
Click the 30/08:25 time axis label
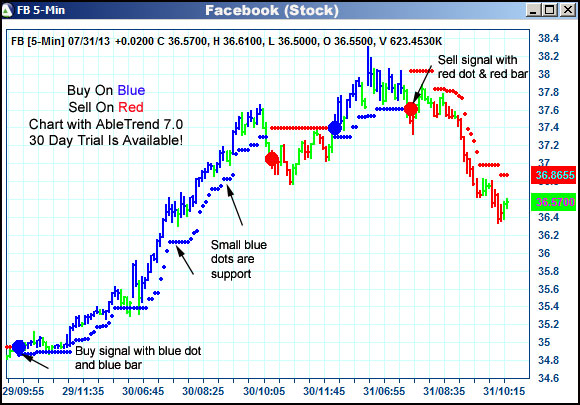tap(203, 391)
